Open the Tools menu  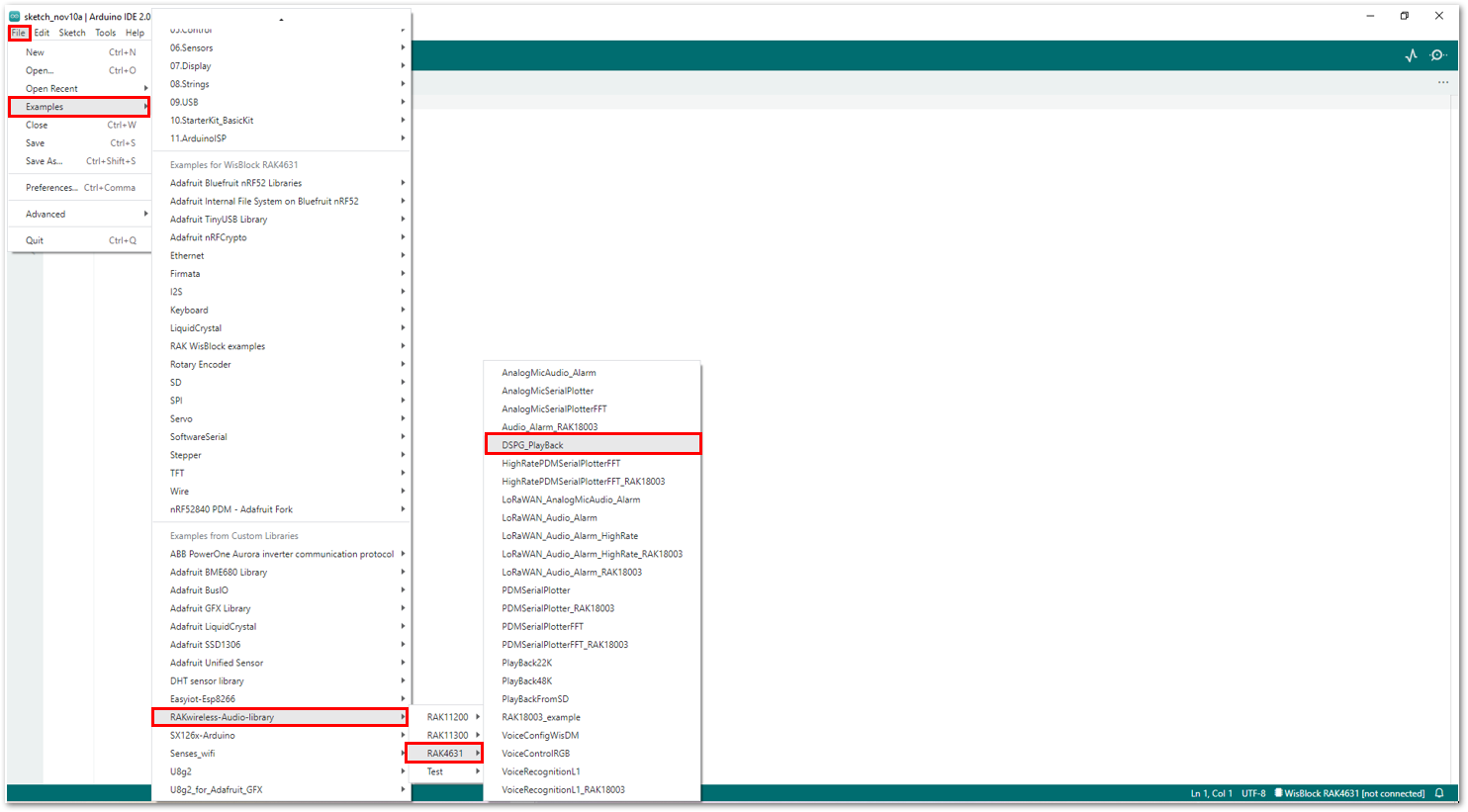[106, 33]
